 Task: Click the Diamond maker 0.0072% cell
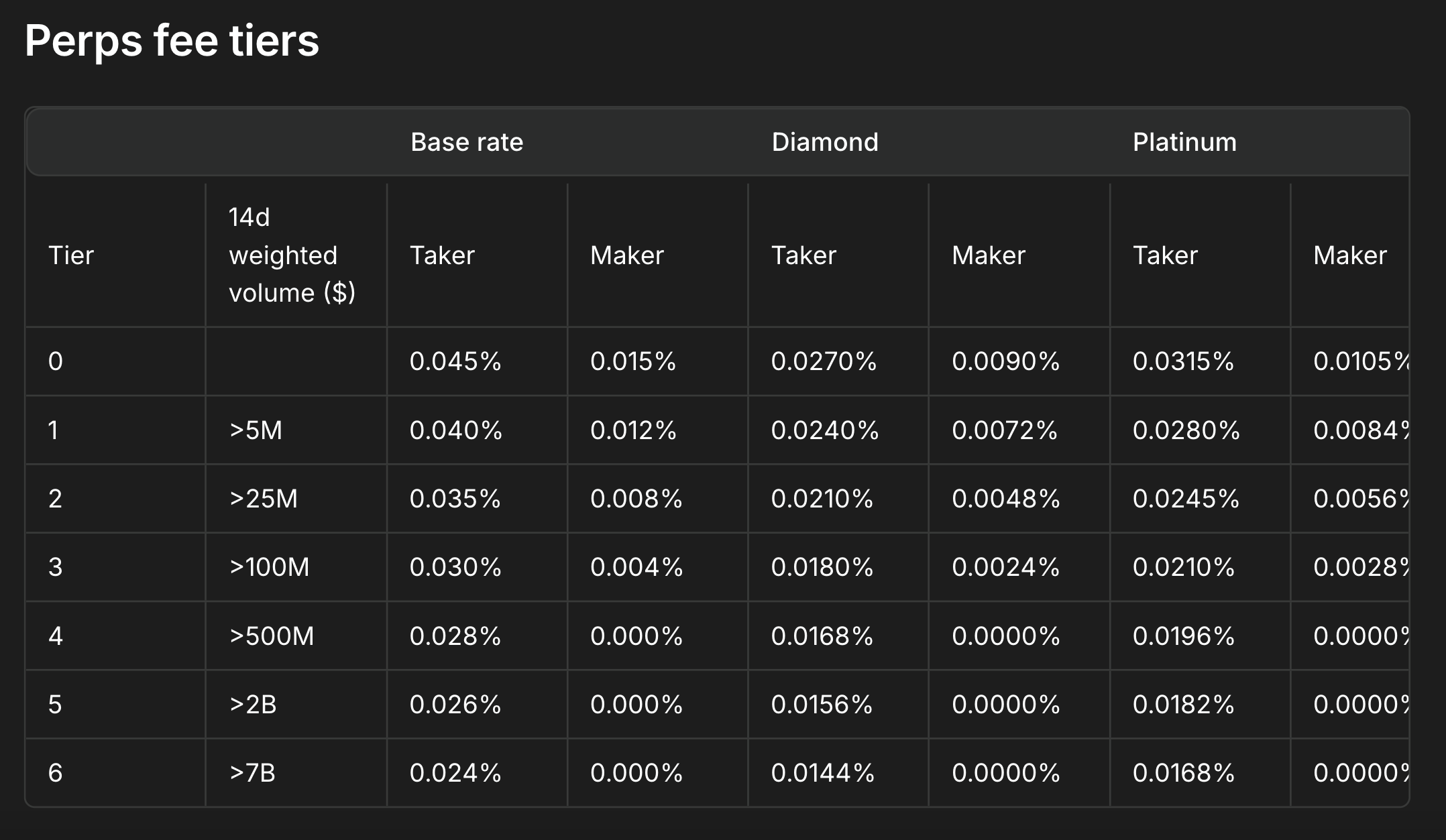(x=1005, y=430)
